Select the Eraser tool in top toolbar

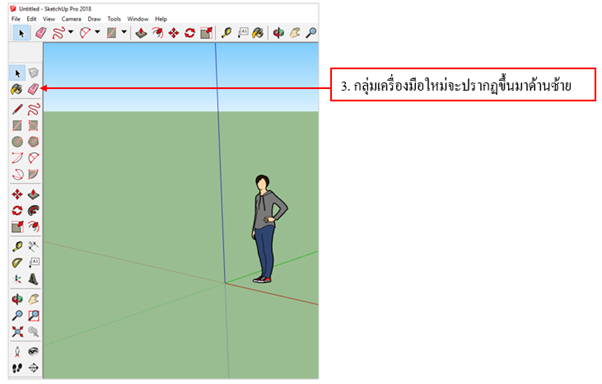click(41, 33)
